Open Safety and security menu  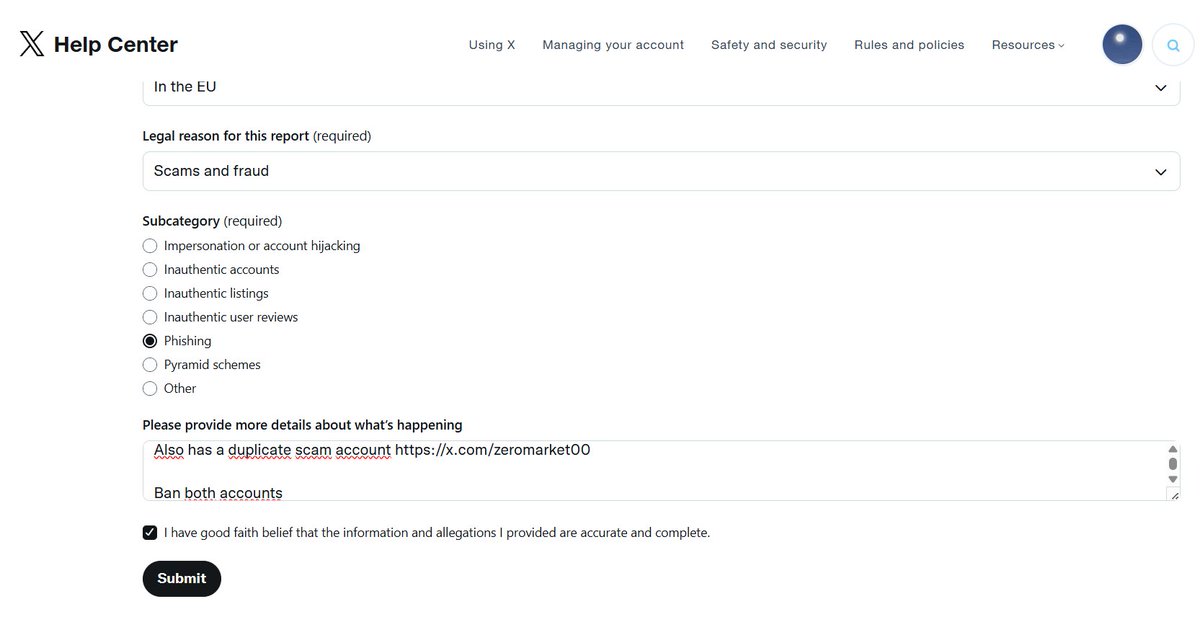(x=769, y=45)
